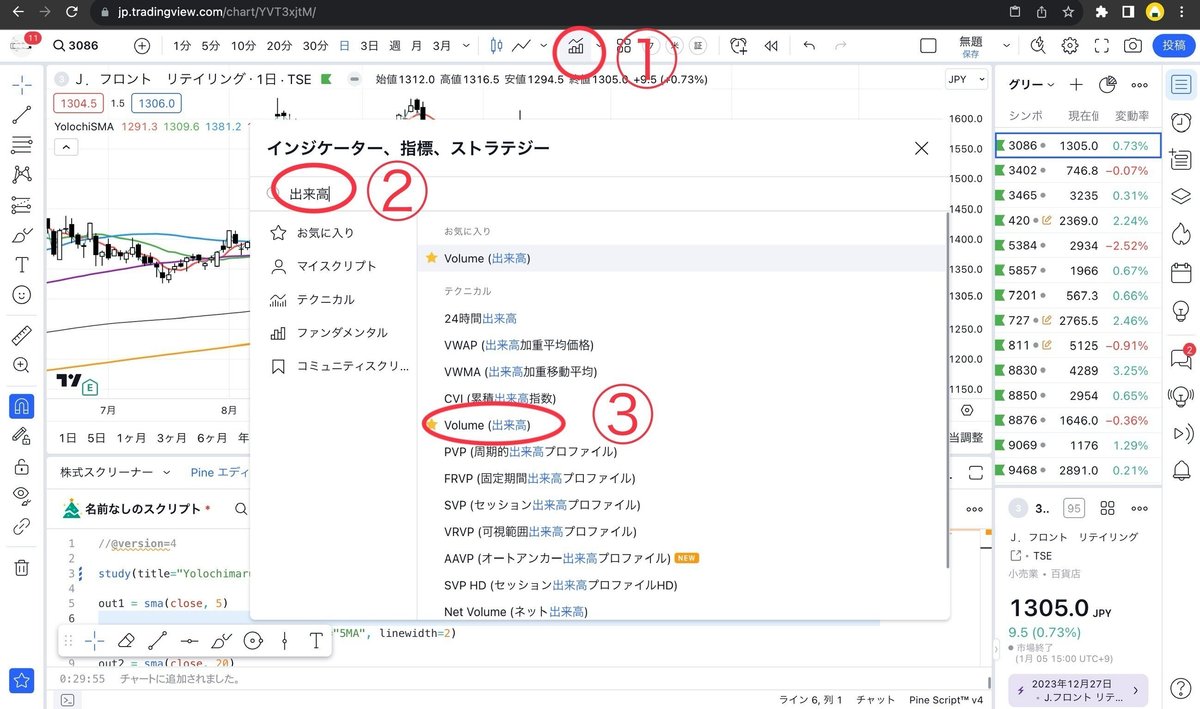This screenshot has height=709, width=1200.
Task: Open the Indicators button in top toolbar
Action: [x=576, y=45]
